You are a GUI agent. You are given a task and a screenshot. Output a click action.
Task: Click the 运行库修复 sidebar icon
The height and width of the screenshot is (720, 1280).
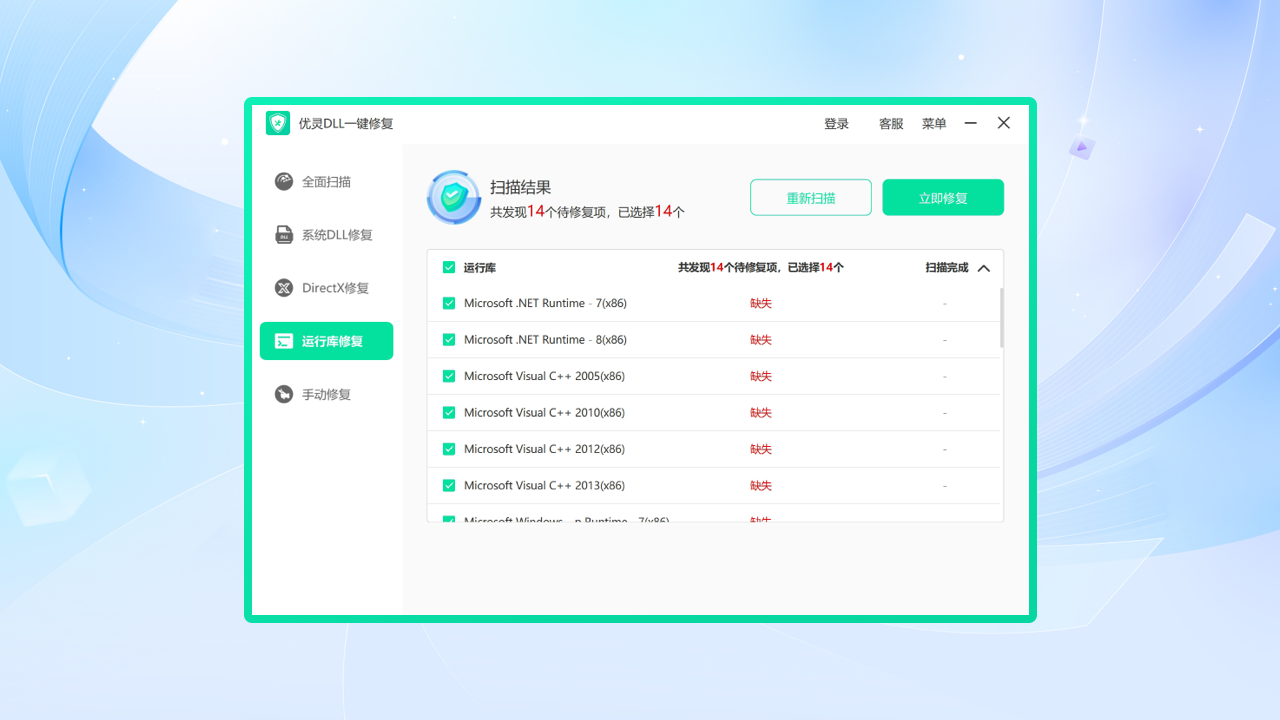pyautogui.click(x=283, y=340)
